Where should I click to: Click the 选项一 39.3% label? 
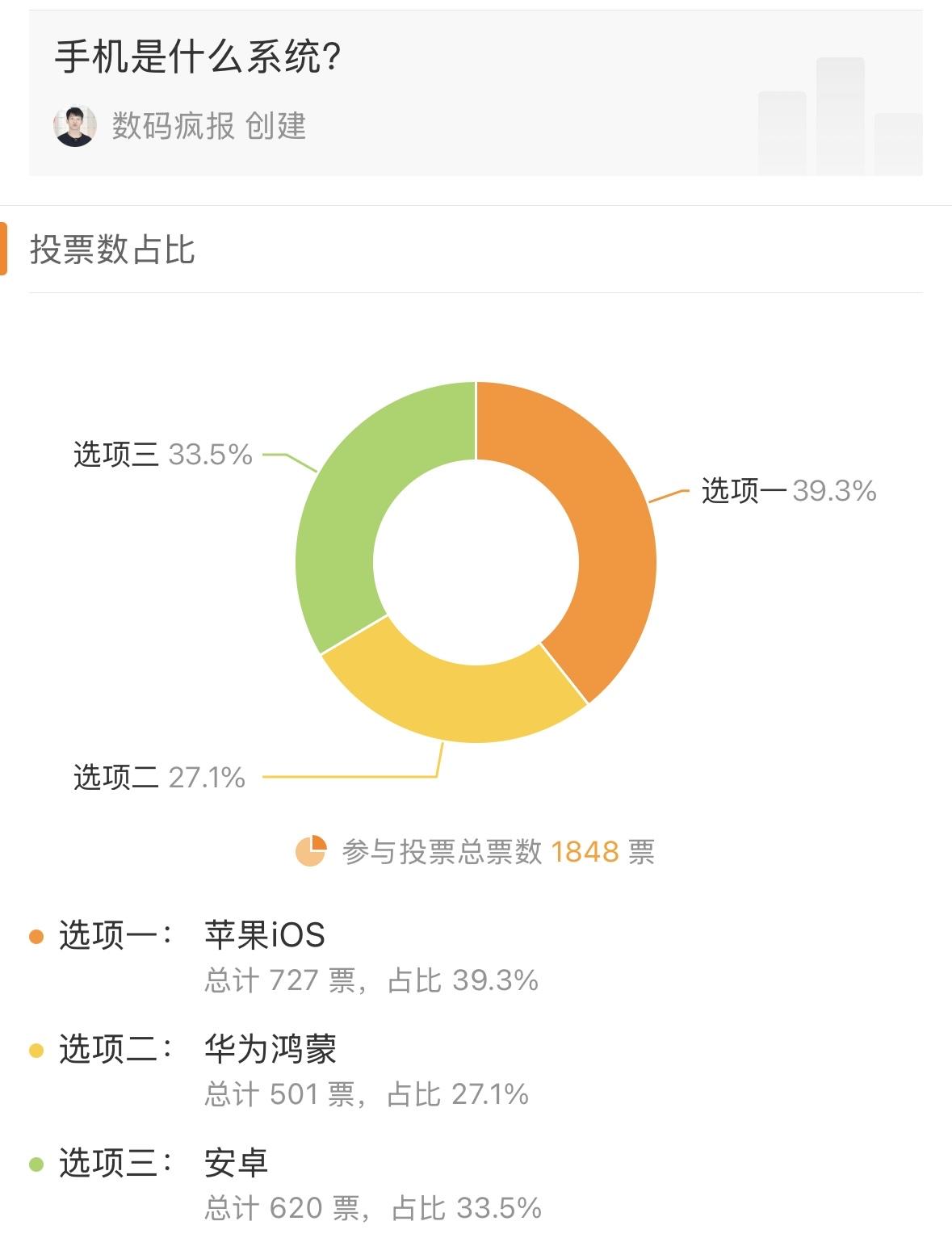click(787, 490)
